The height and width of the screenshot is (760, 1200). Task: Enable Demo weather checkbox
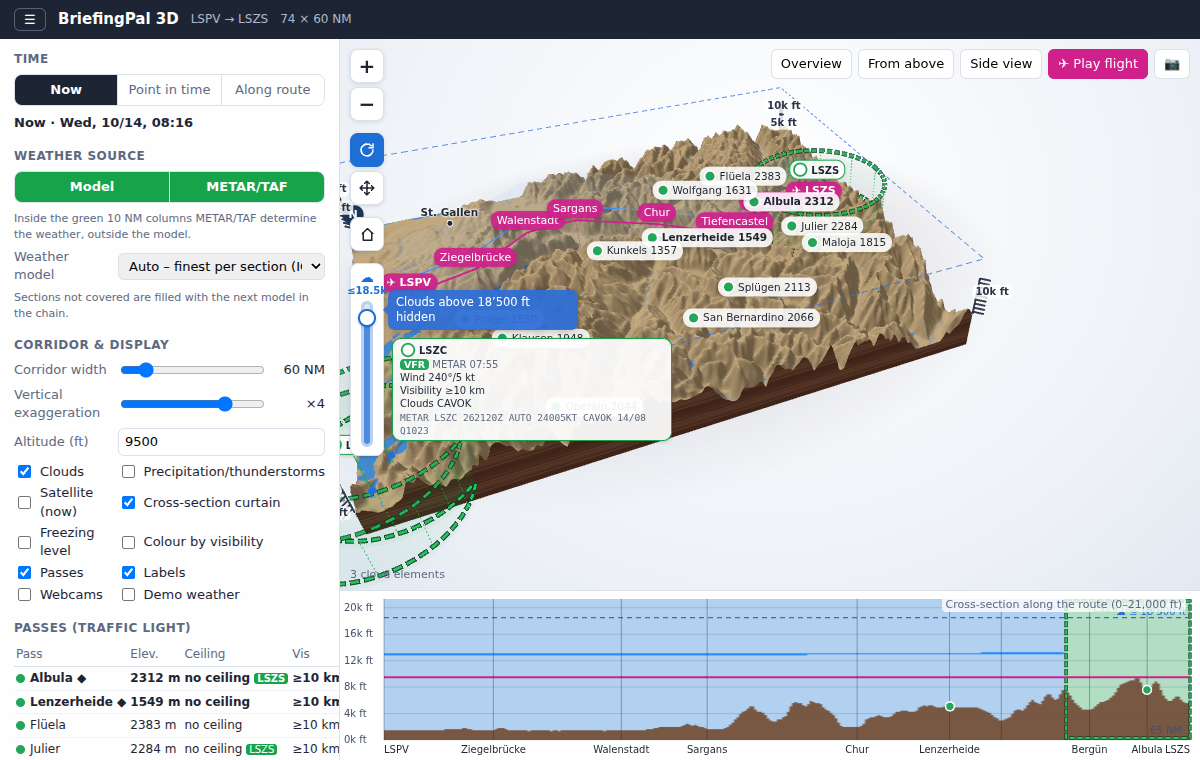[128, 594]
